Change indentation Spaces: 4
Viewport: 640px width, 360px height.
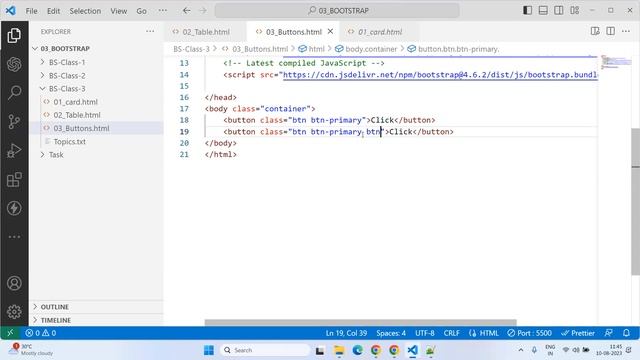tap(391, 333)
